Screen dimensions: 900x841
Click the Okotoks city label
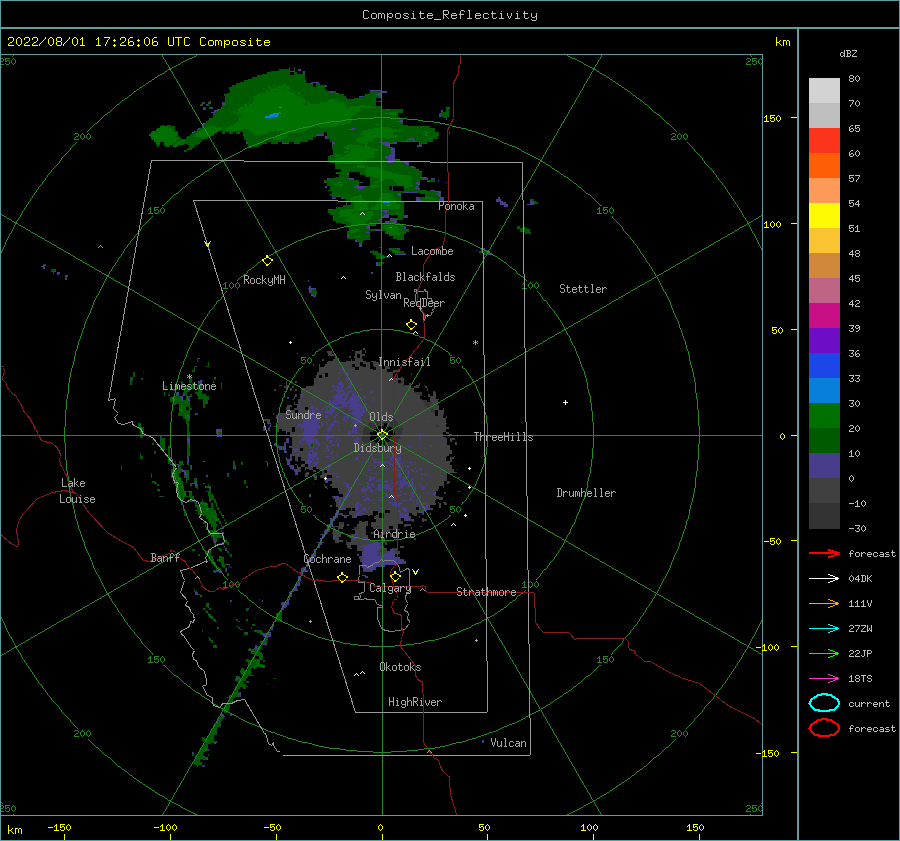pyautogui.click(x=400, y=667)
